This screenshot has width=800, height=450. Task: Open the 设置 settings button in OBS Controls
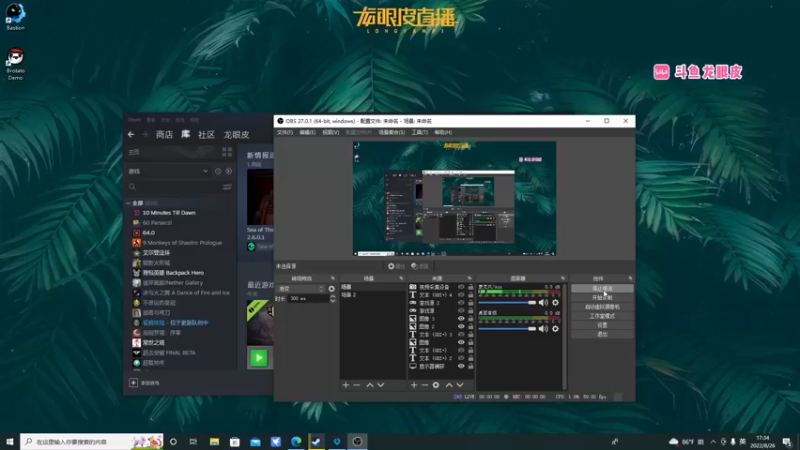tap(602, 325)
